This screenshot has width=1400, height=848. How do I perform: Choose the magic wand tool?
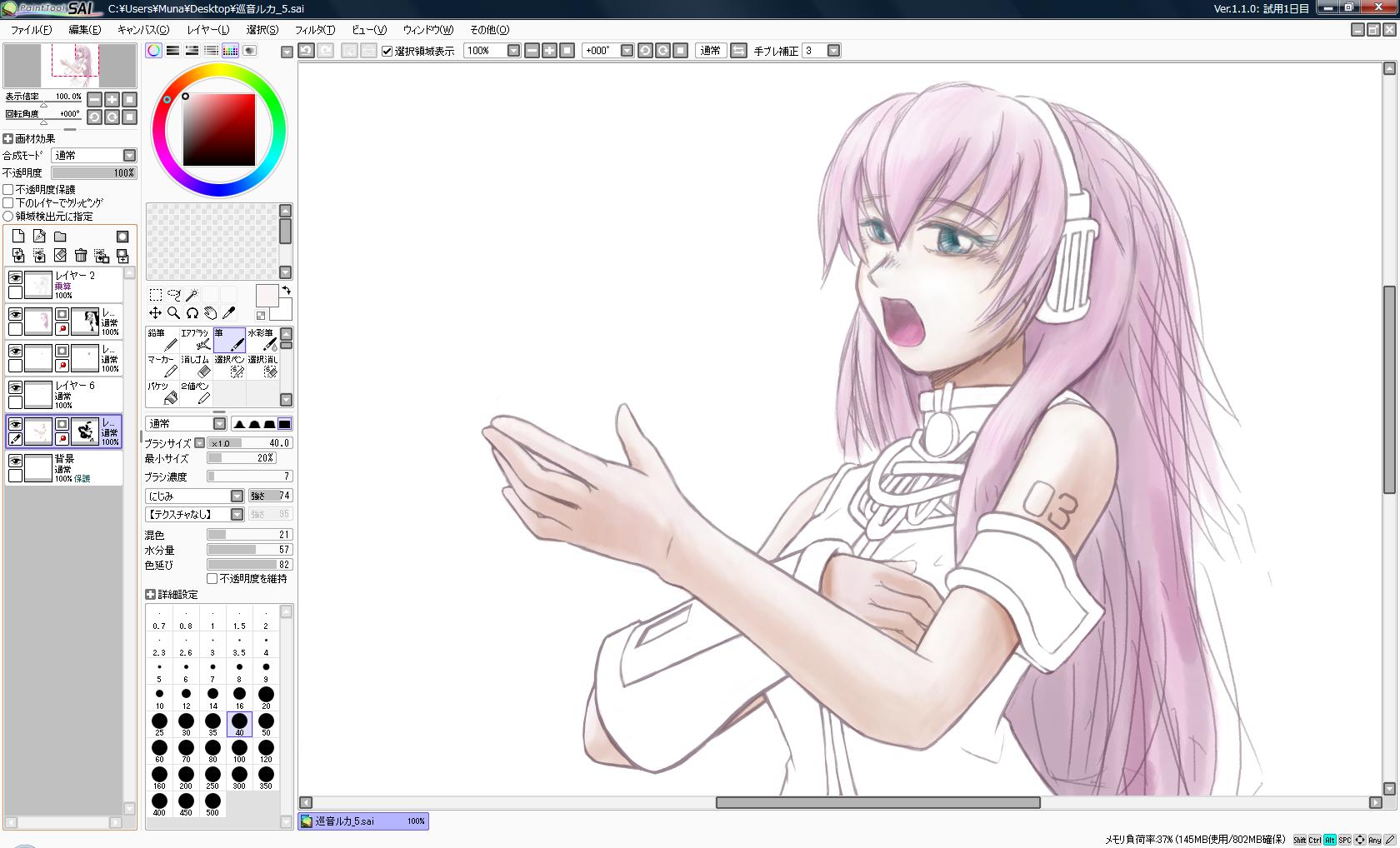pos(192,295)
